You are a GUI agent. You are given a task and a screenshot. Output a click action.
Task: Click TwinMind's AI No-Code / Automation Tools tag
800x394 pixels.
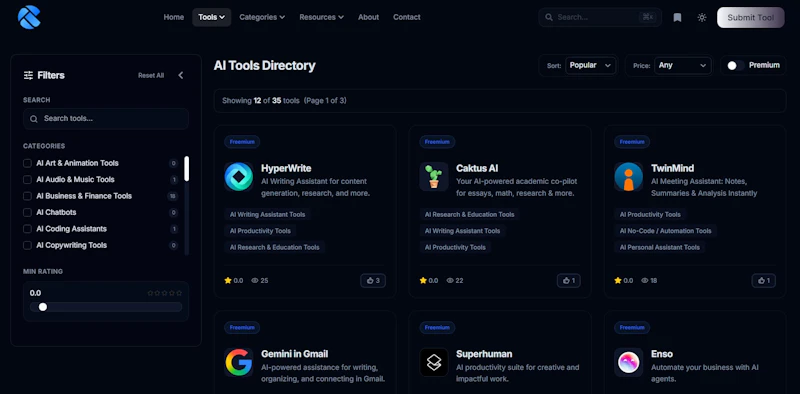coord(665,231)
